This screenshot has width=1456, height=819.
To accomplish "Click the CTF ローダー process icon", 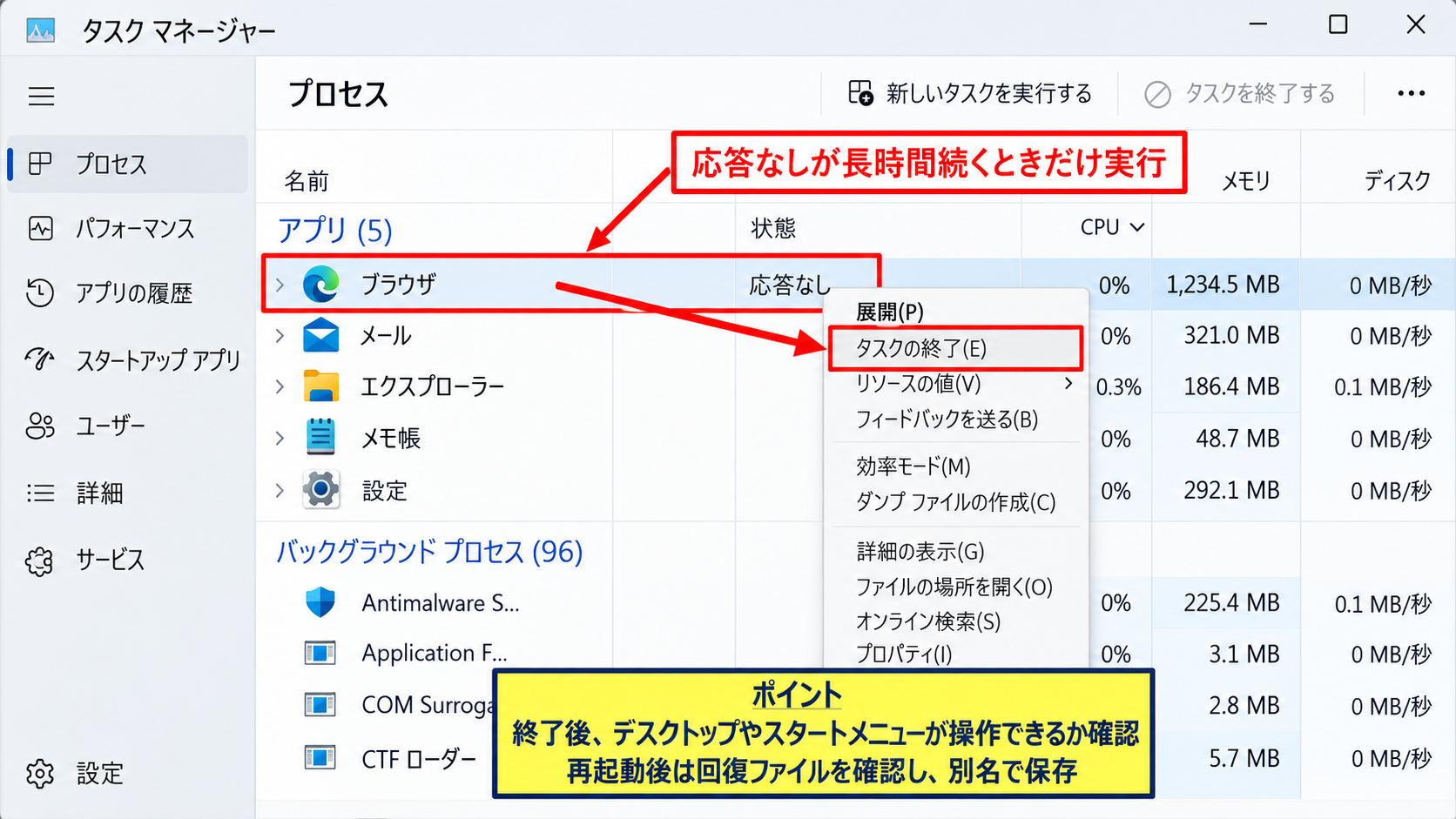I will click(x=320, y=758).
